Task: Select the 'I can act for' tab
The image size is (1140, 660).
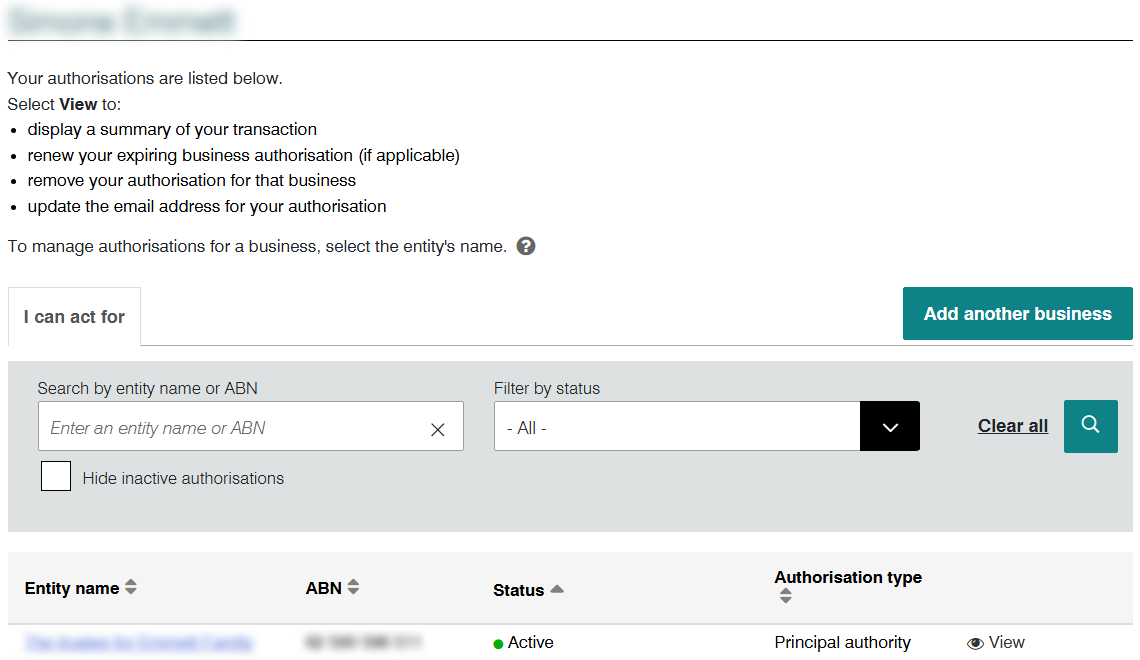Action: pos(74,317)
